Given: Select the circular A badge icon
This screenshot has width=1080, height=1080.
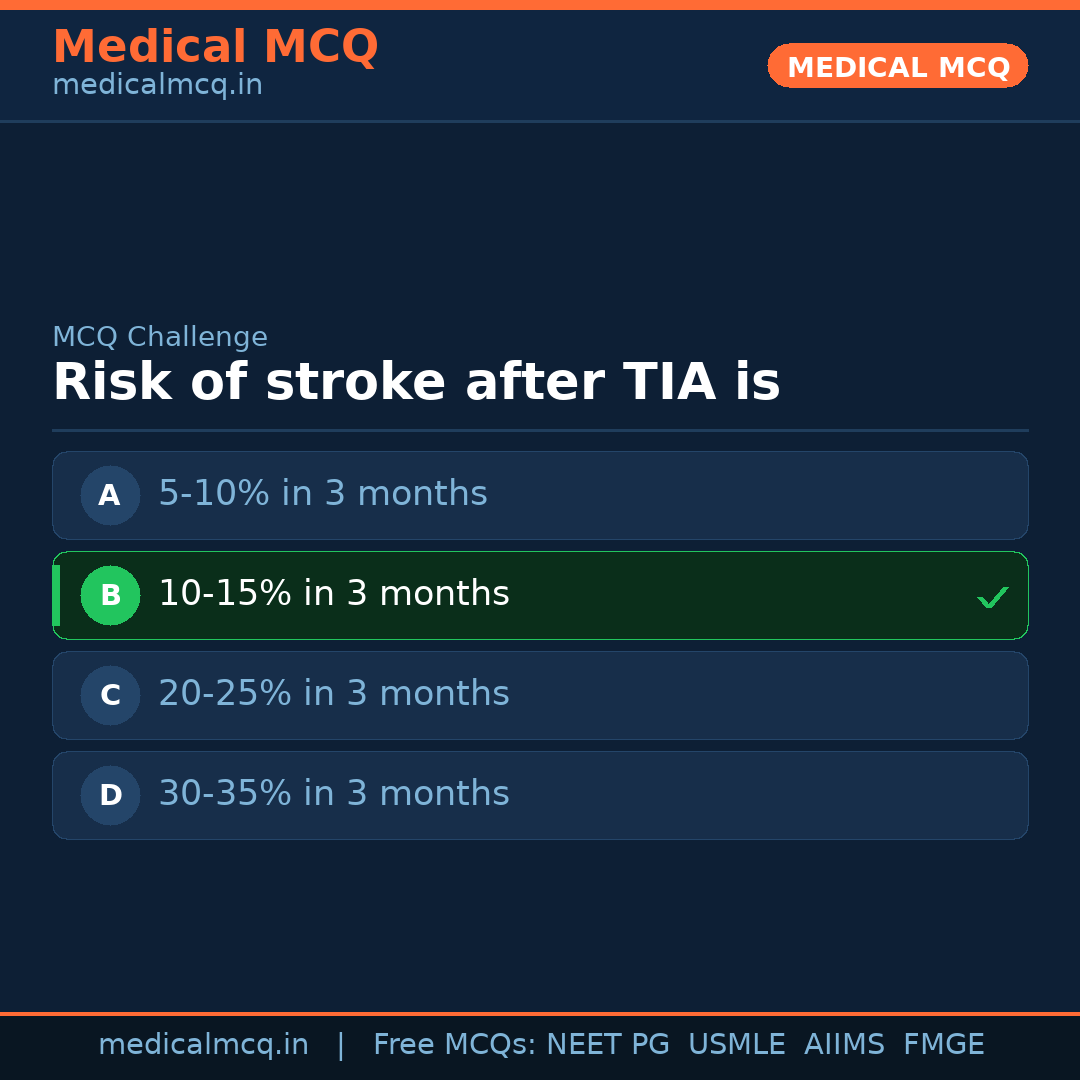Looking at the screenshot, I should pyautogui.click(x=110, y=495).
